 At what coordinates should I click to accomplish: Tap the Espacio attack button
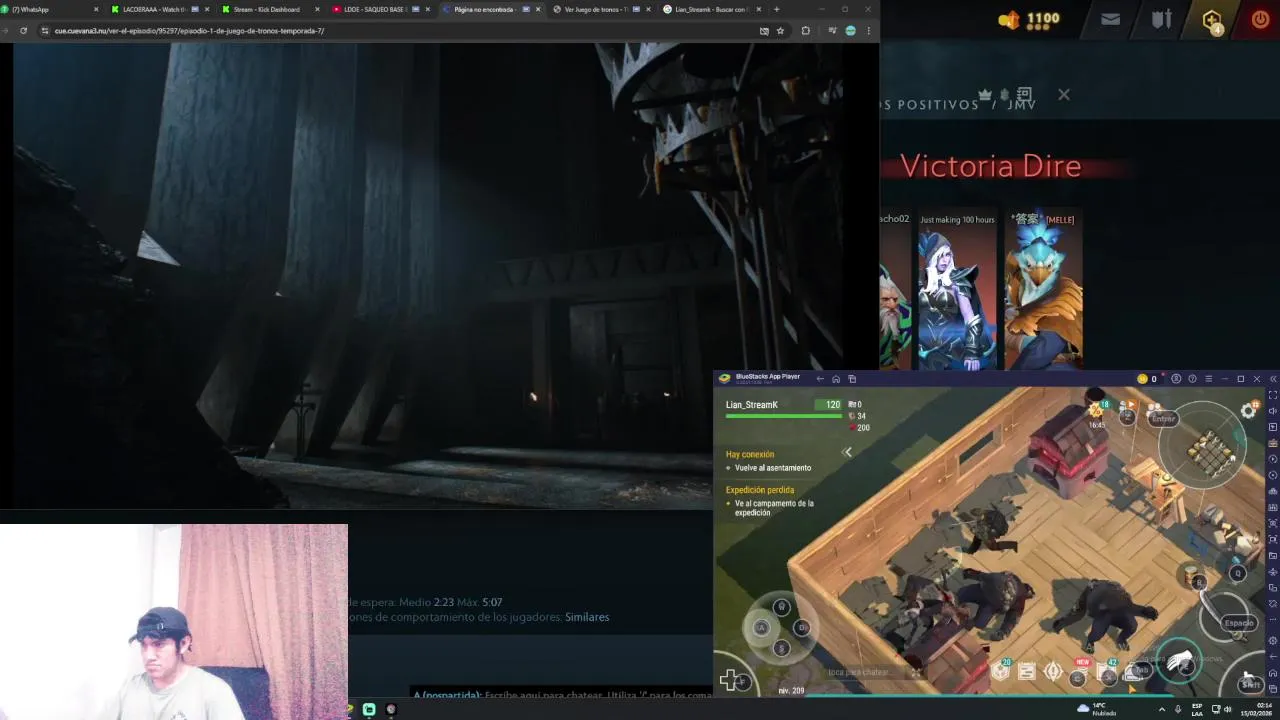click(x=1238, y=622)
